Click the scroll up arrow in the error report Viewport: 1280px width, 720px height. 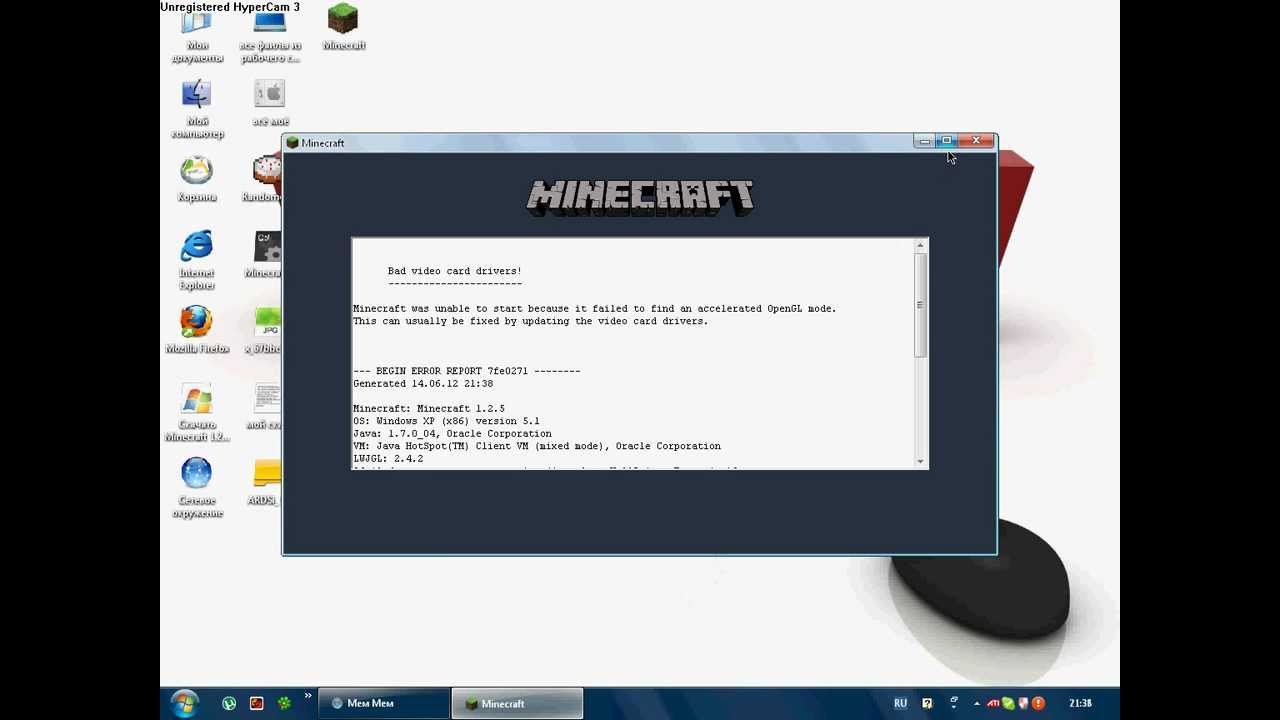[920, 246]
